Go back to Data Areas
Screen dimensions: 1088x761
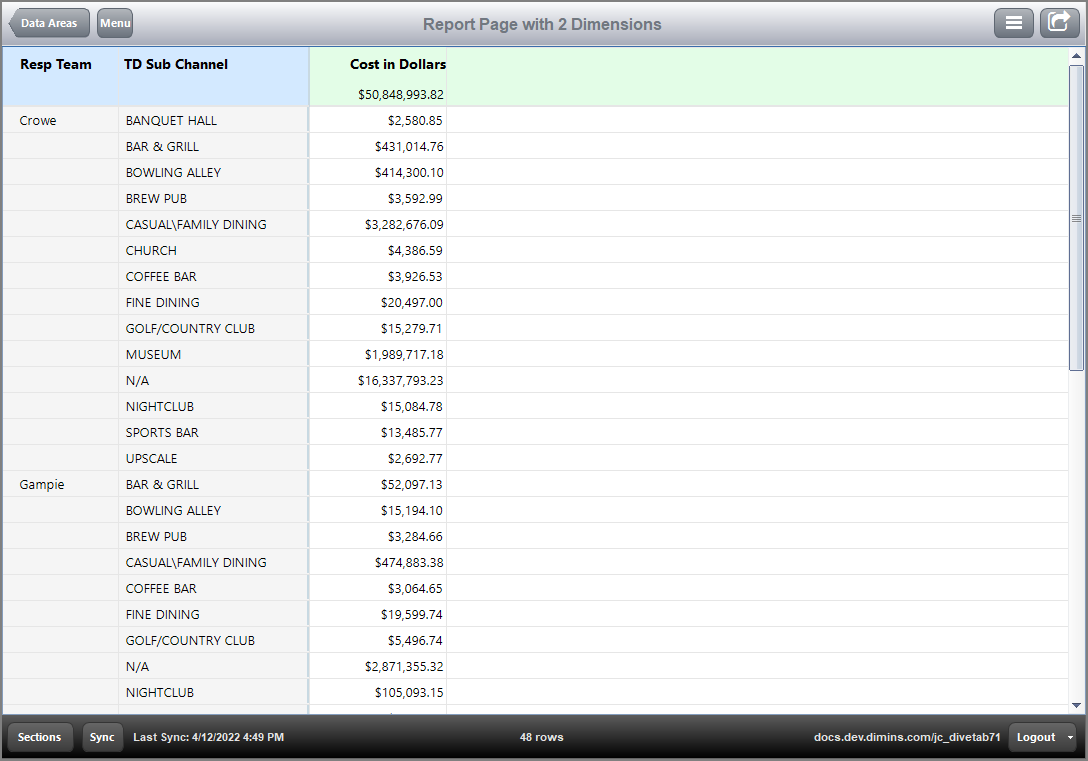[49, 23]
